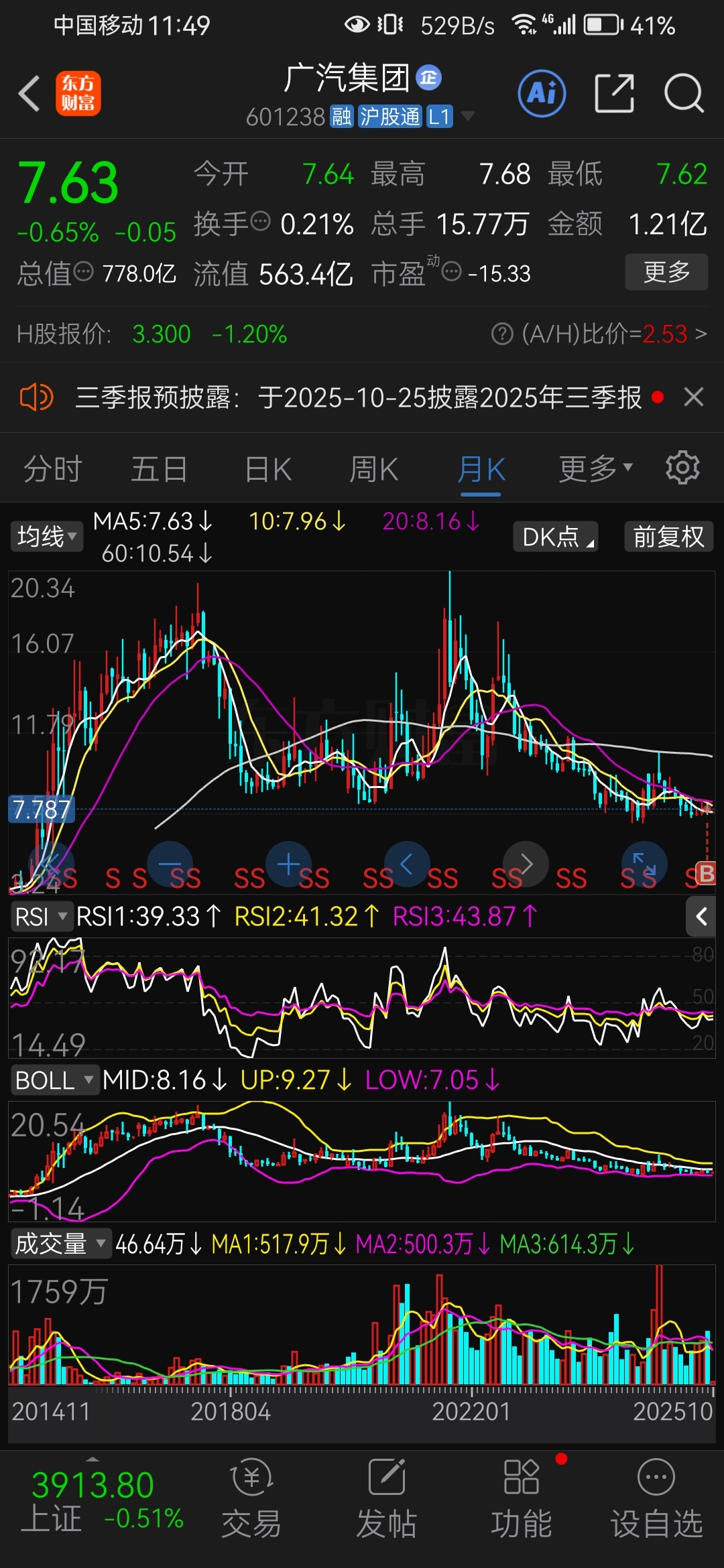Image resolution: width=724 pixels, height=1568 pixels.
Task: Open A/H 比价 help question mark
Action: 502,334
